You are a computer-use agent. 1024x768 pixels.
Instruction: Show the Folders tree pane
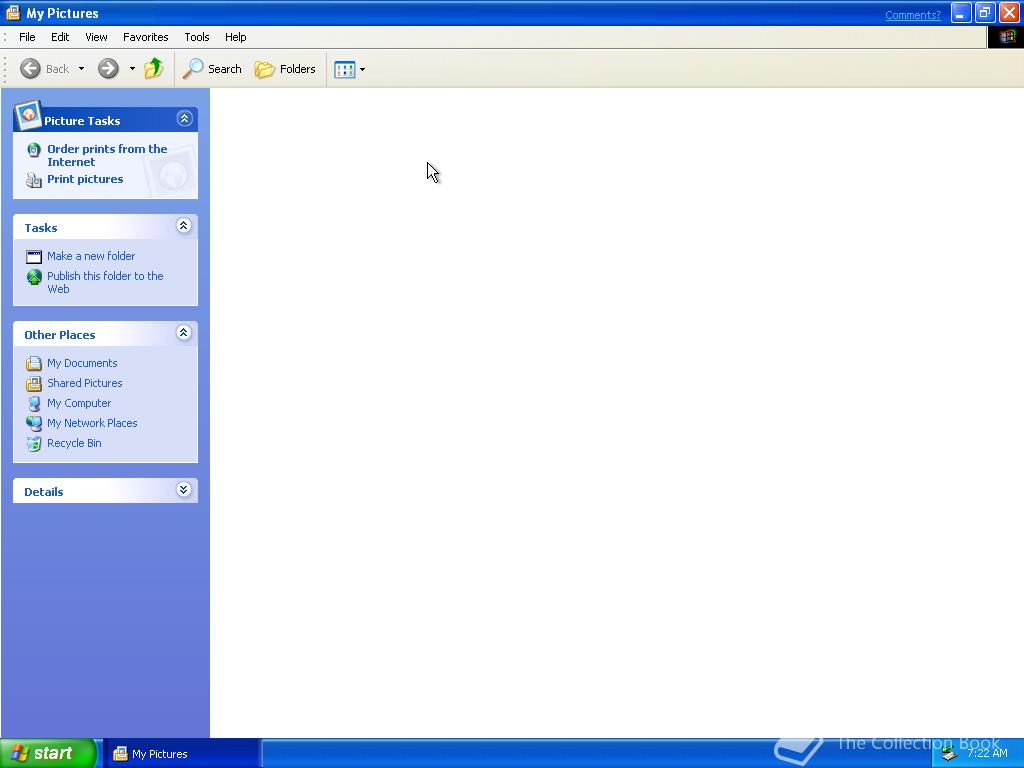pos(285,69)
